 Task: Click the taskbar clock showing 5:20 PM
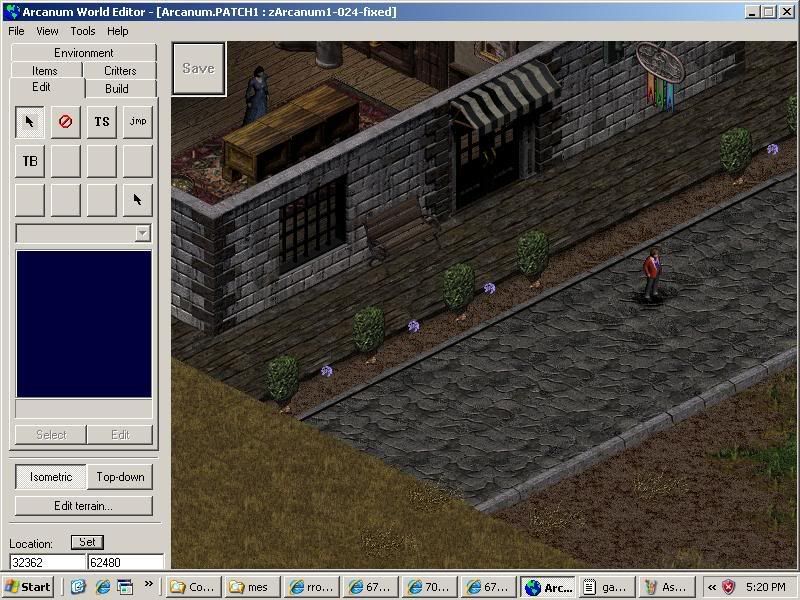[765, 587]
